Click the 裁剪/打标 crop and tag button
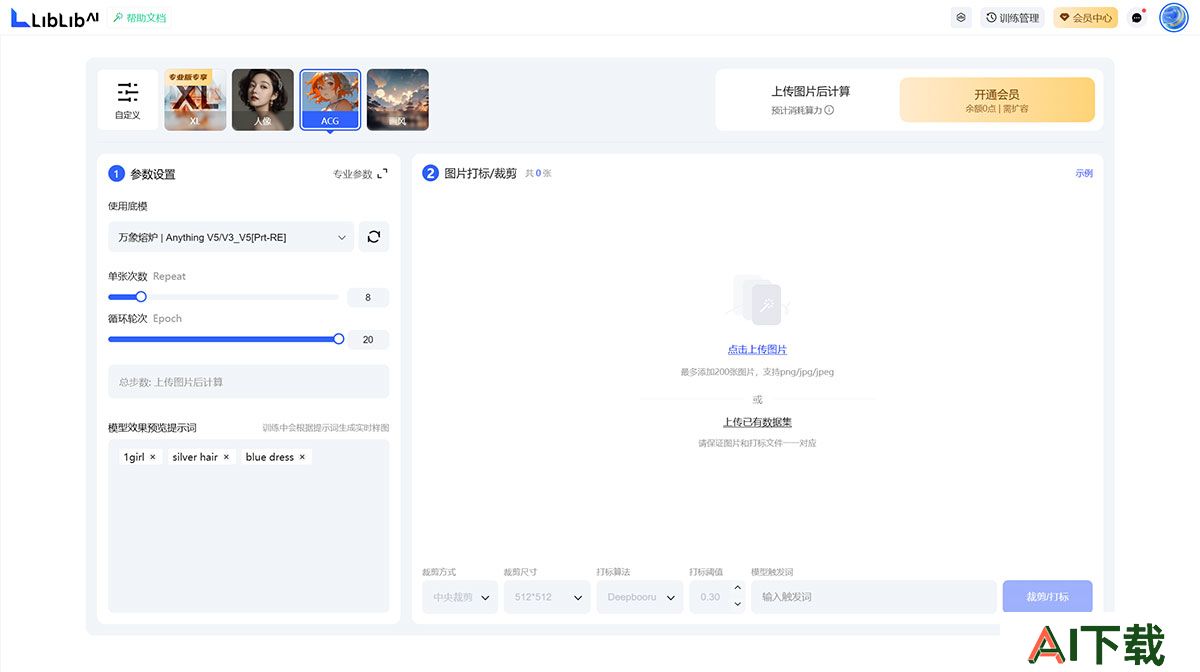This screenshot has height=672, width=1200. (1048, 597)
